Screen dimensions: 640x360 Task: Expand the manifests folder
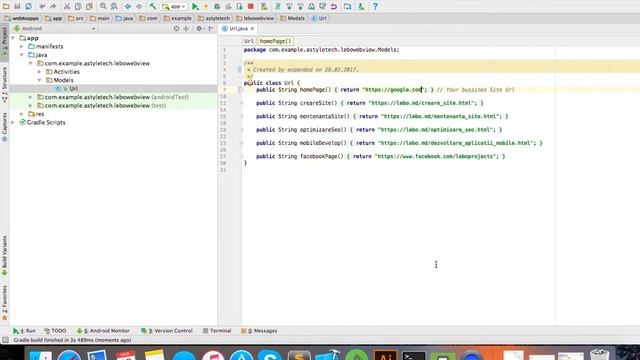pos(22,47)
